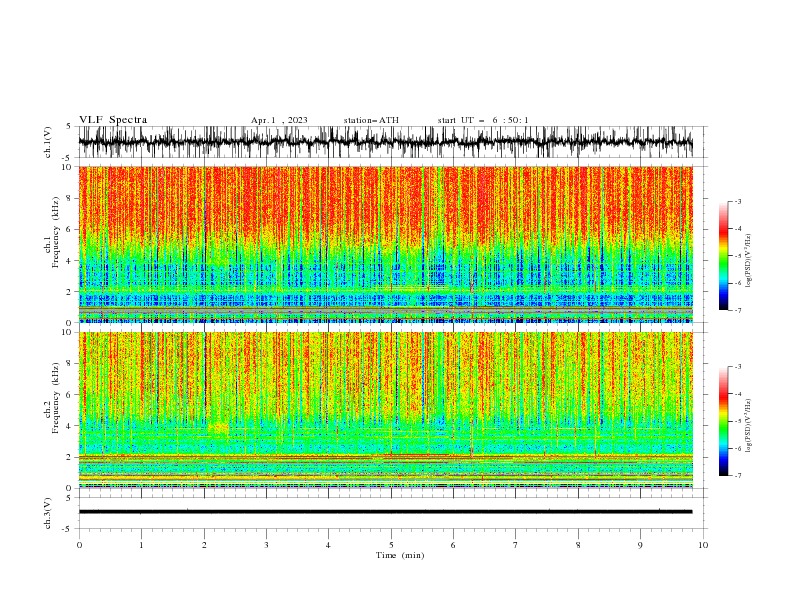Click the time axis tick label "9"
The height and width of the screenshot is (612, 792).
pyautogui.click(x=640, y=545)
